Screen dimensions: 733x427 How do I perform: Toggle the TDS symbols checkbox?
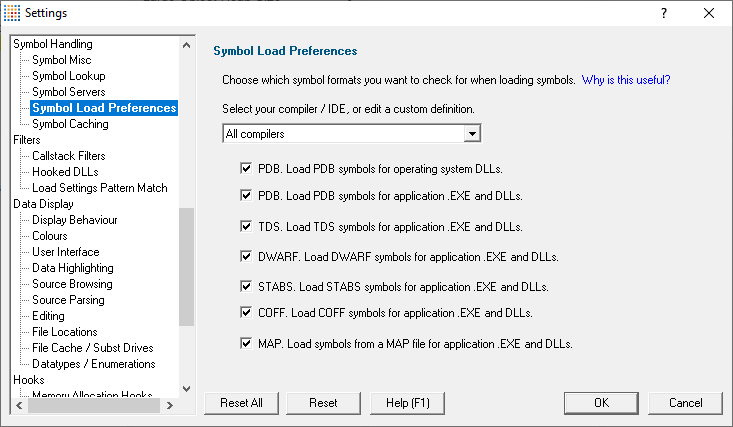[246, 226]
